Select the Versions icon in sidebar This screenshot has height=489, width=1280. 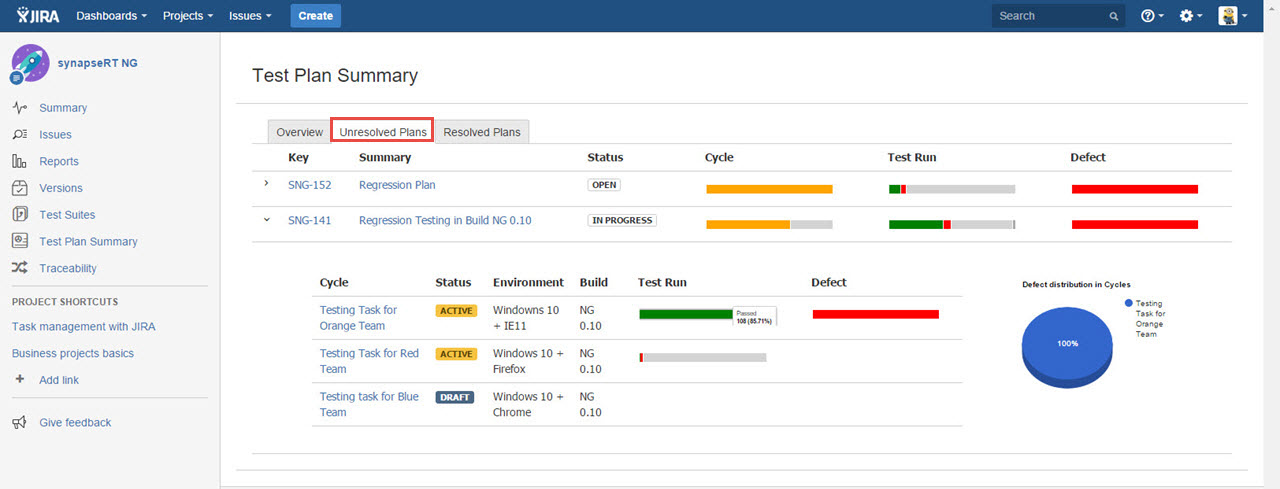tap(20, 188)
